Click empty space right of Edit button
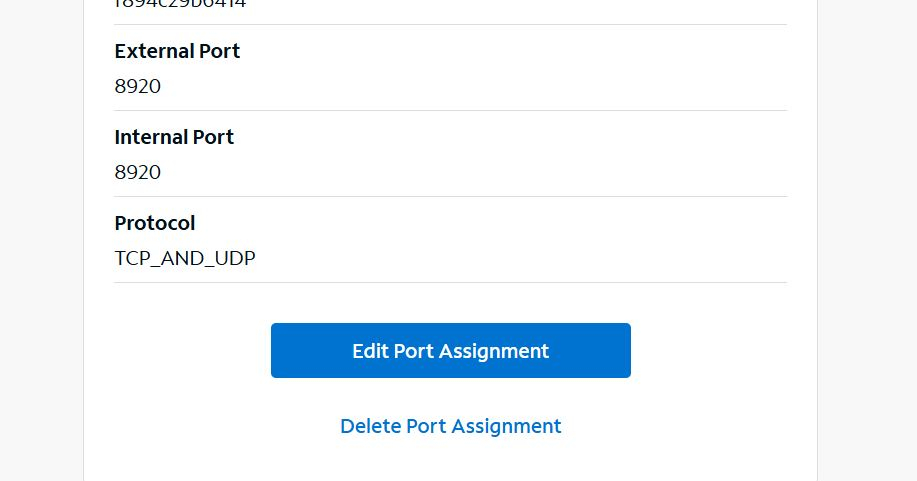917x481 pixels. click(720, 351)
